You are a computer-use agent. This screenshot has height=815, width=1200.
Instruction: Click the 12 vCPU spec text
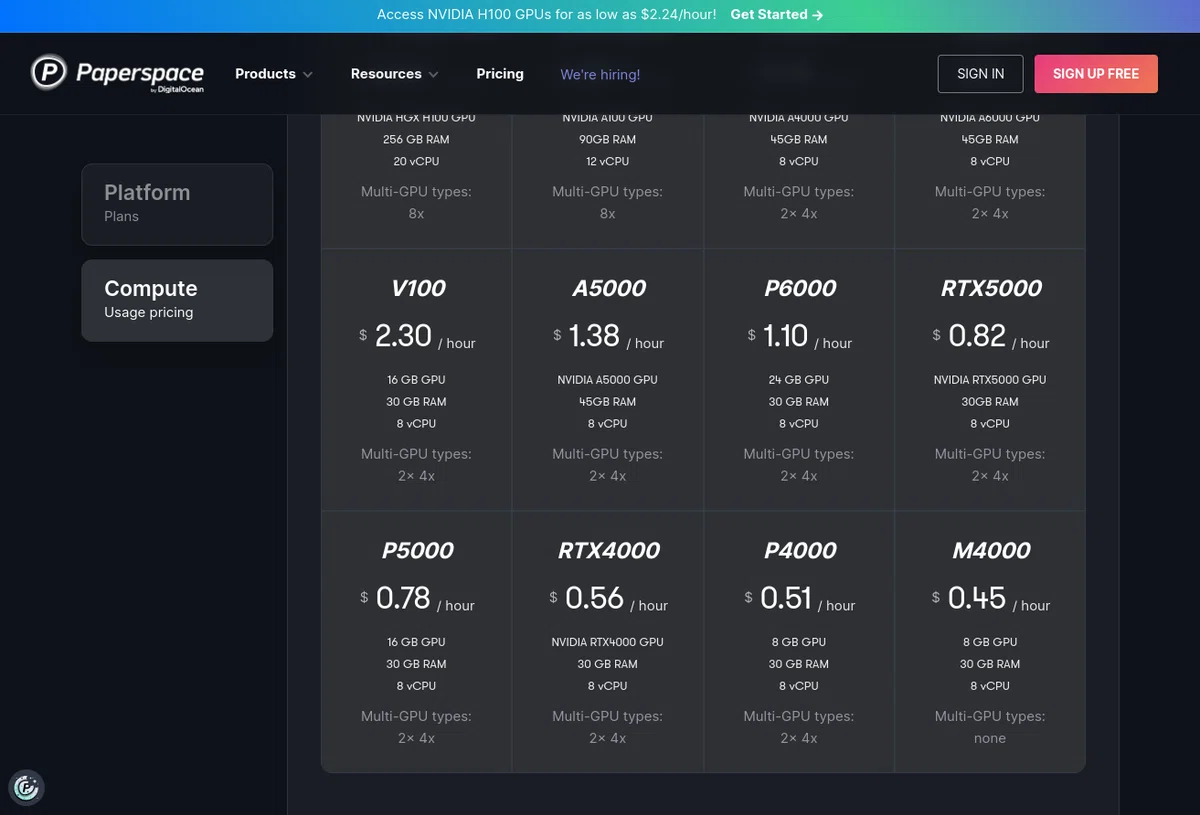point(608,162)
